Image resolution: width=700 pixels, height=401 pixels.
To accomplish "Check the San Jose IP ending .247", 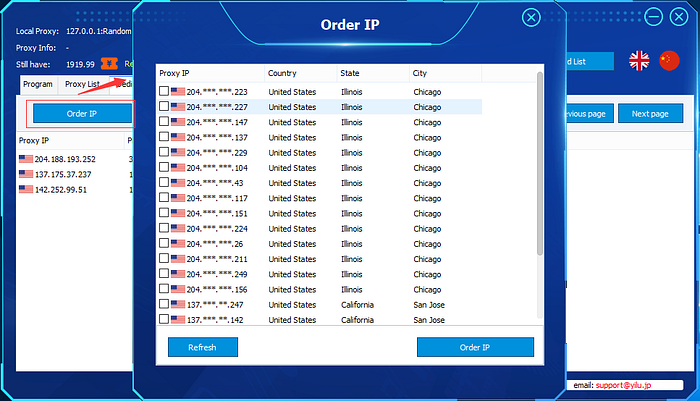I will pyautogui.click(x=164, y=304).
